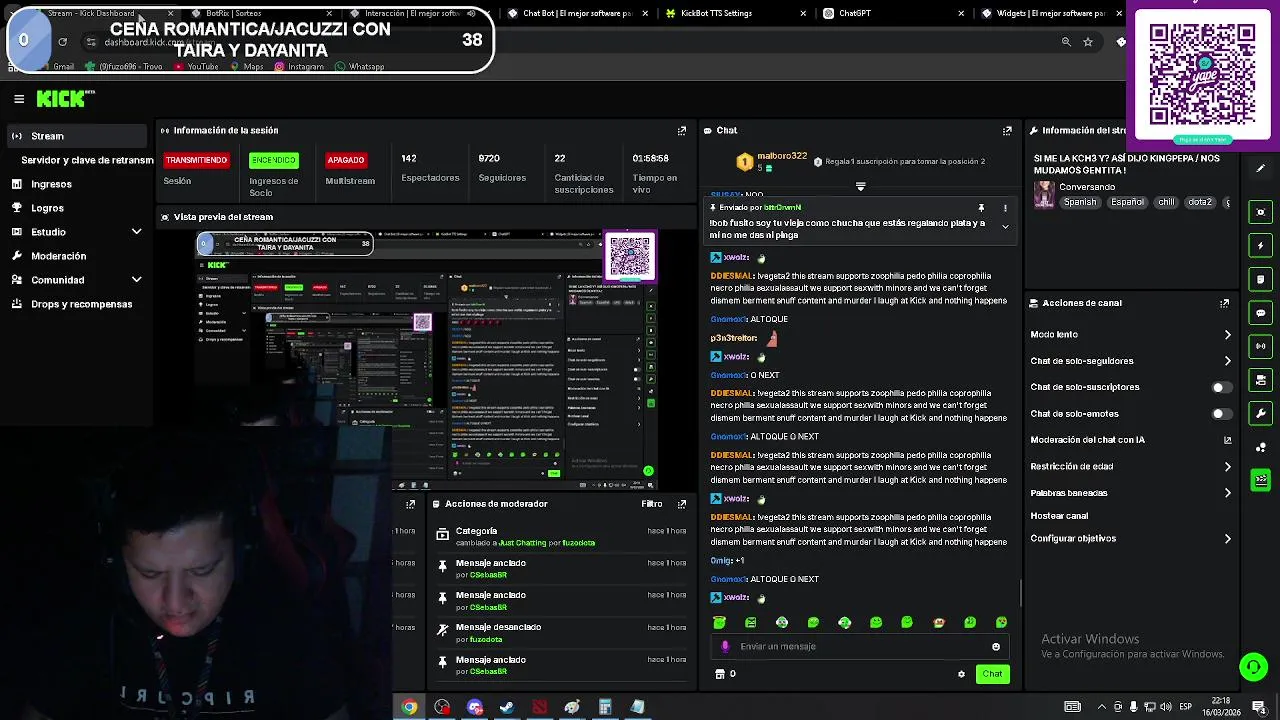Open Palabras baneadas options
1280x720 pixels.
(1130, 493)
